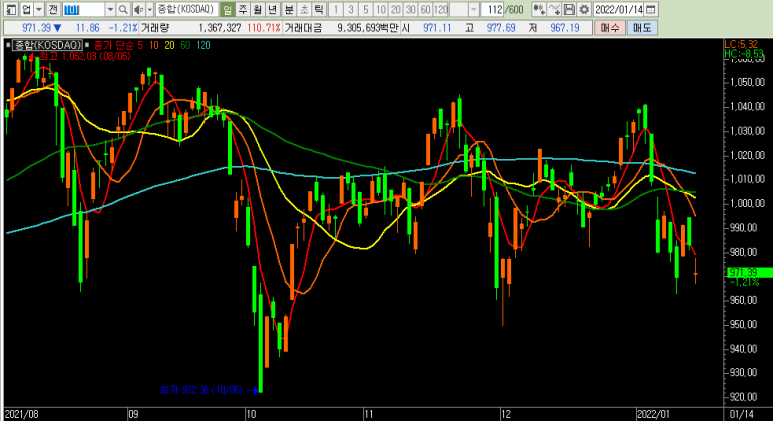Click the red 5-day MA legend number
Image resolution: width=773 pixels, height=421 pixels.
click(140, 45)
